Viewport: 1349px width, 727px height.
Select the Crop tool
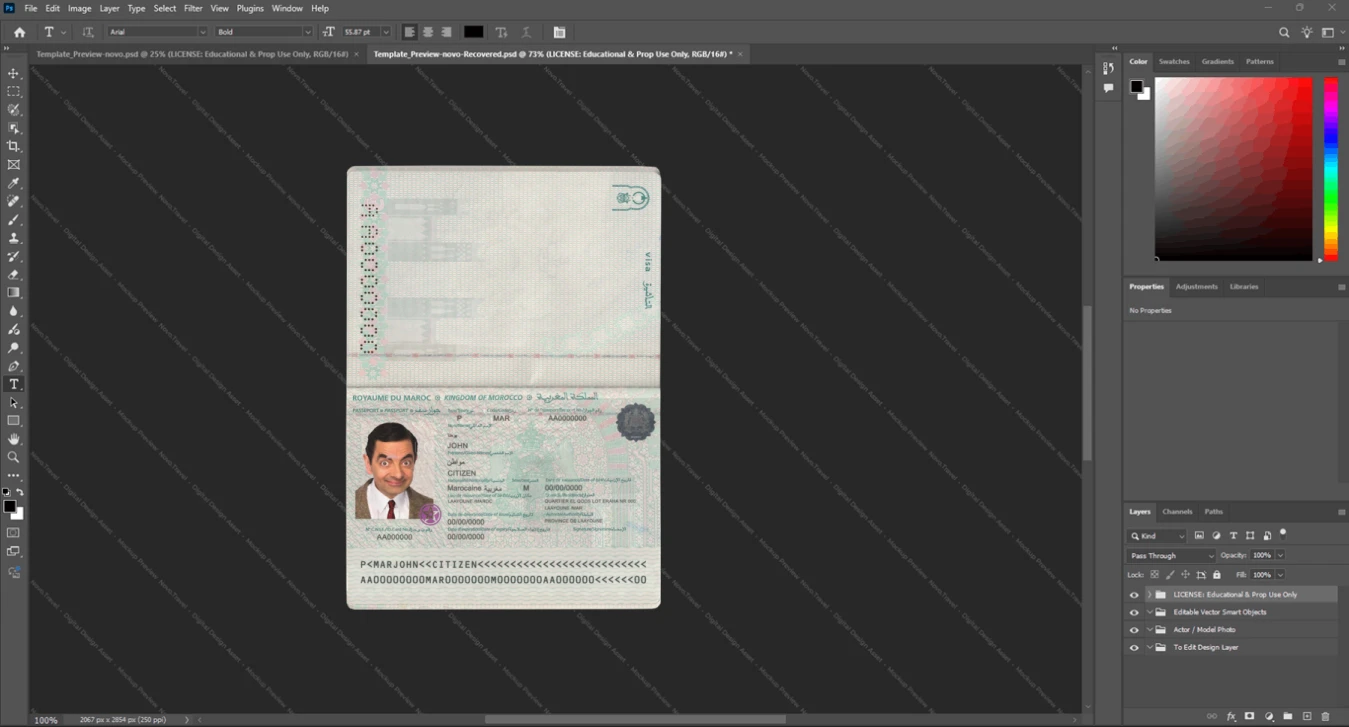[14, 146]
